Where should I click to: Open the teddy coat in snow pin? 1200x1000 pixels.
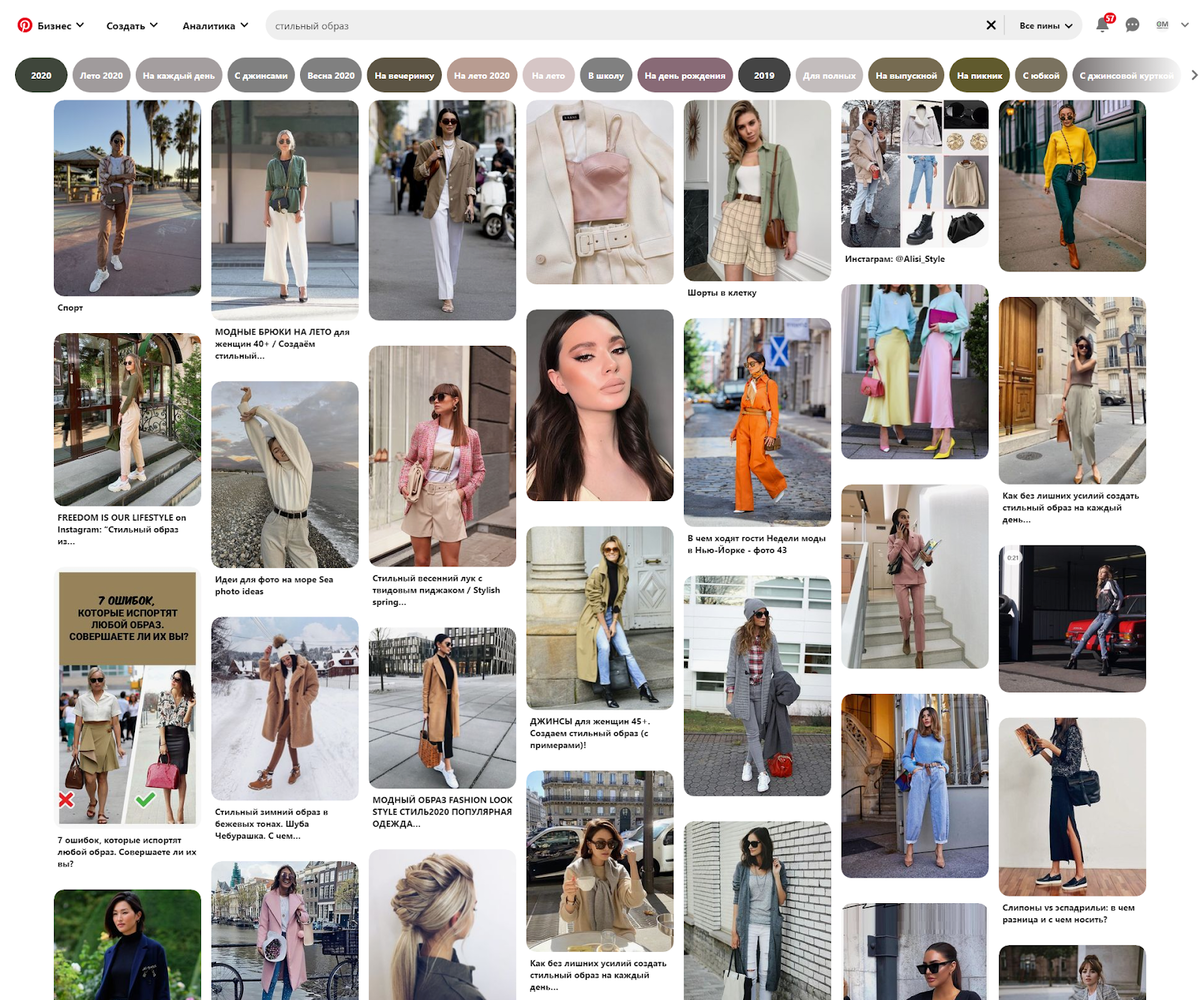[x=285, y=709]
